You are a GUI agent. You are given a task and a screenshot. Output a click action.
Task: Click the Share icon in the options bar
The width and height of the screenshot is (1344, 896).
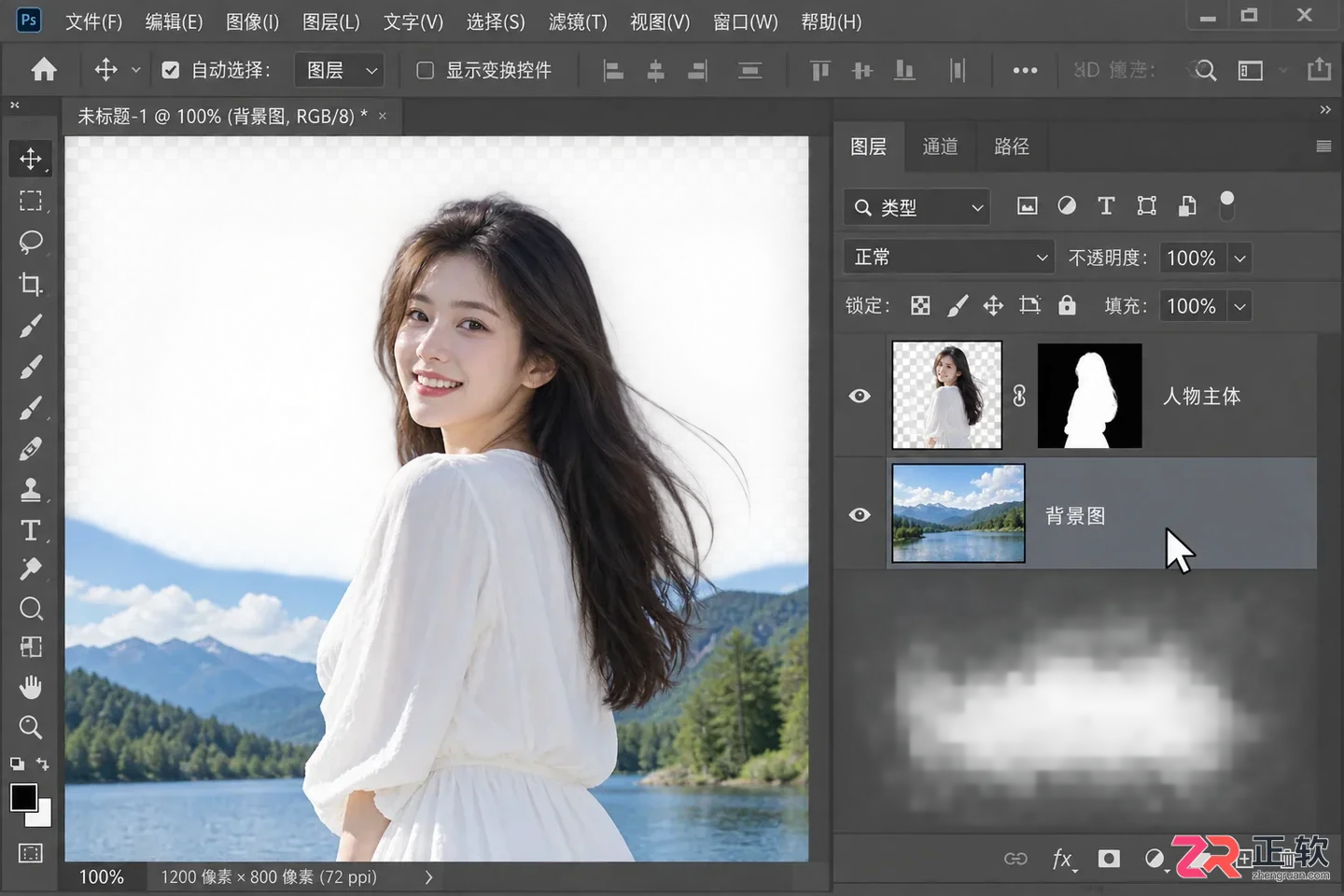tap(1319, 69)
